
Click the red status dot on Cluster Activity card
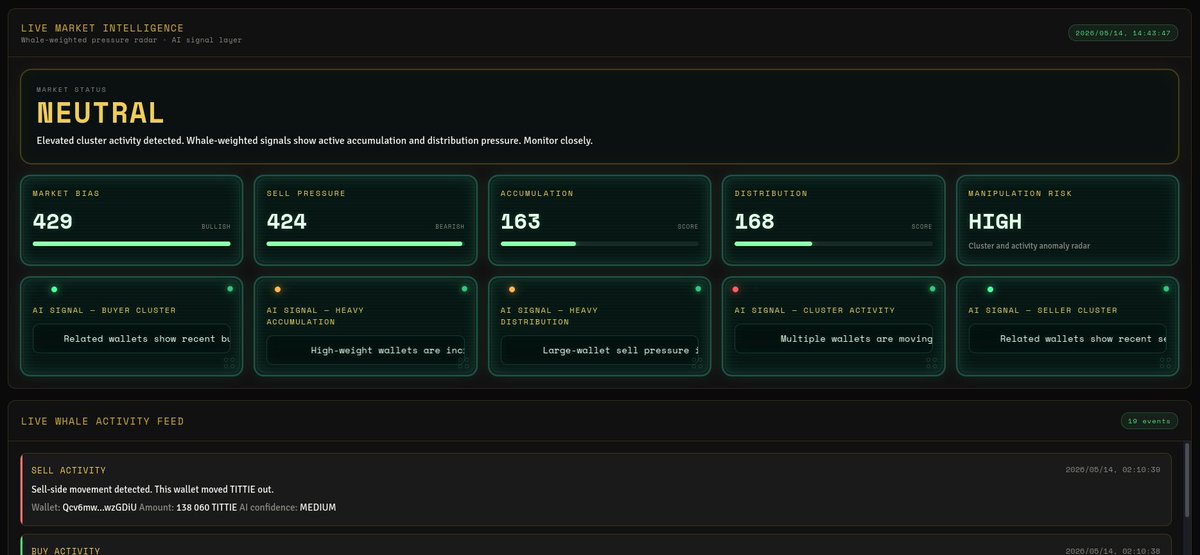pos(735,289)
